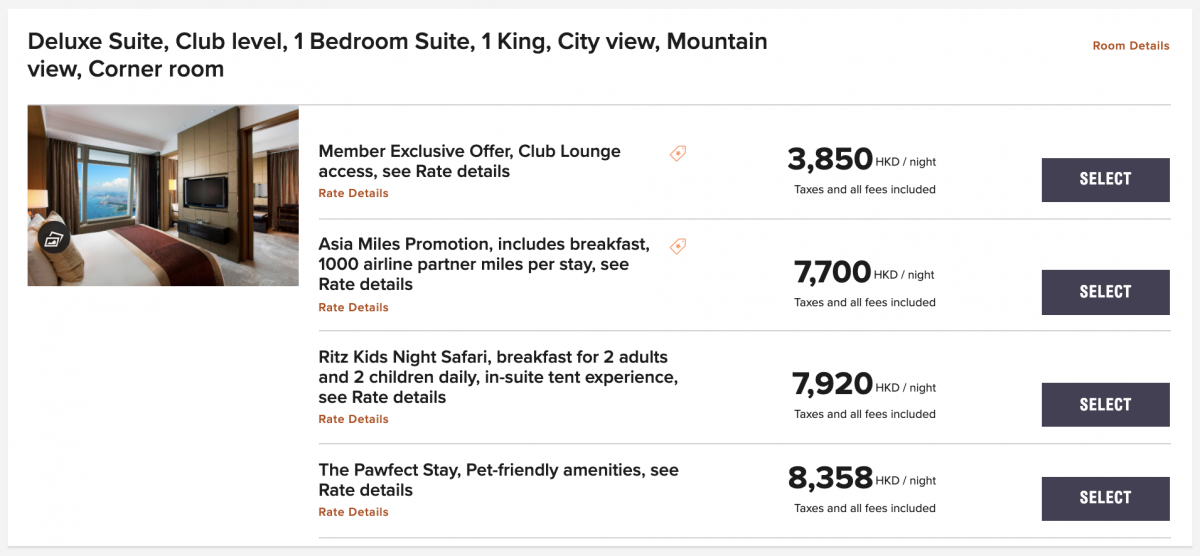Open the photo gallery icon on room image
The height and width of the screenshot is (556, 1200).
pos(53,239)
